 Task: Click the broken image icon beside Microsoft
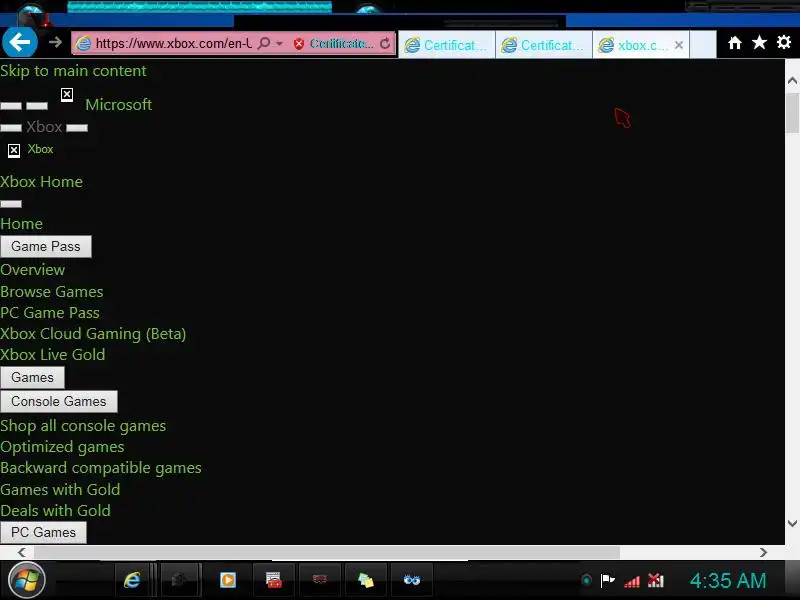click(67, 94)
